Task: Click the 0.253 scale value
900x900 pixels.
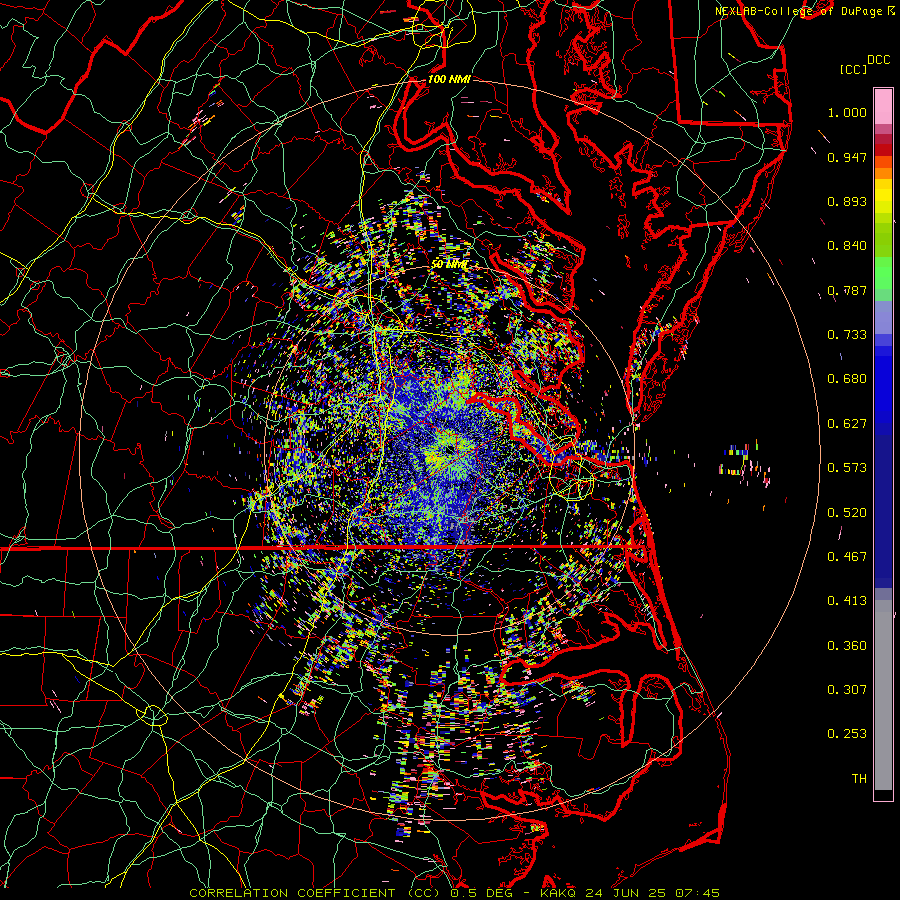Action: (847, 734)
